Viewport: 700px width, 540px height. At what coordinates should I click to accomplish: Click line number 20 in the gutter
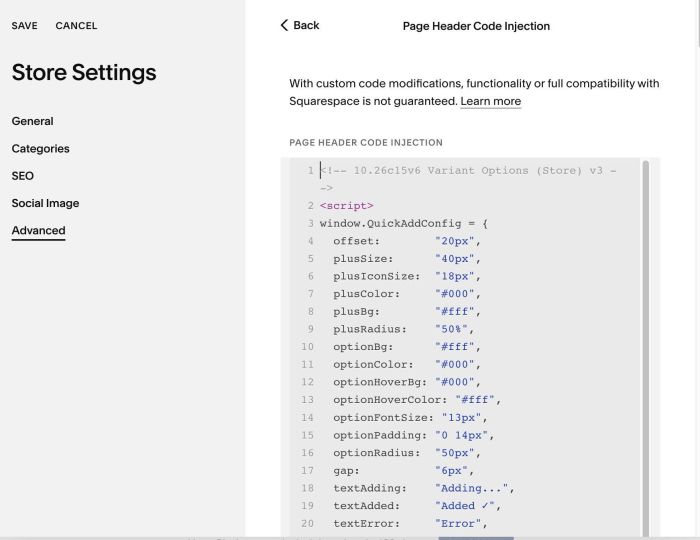click(307, 523)
